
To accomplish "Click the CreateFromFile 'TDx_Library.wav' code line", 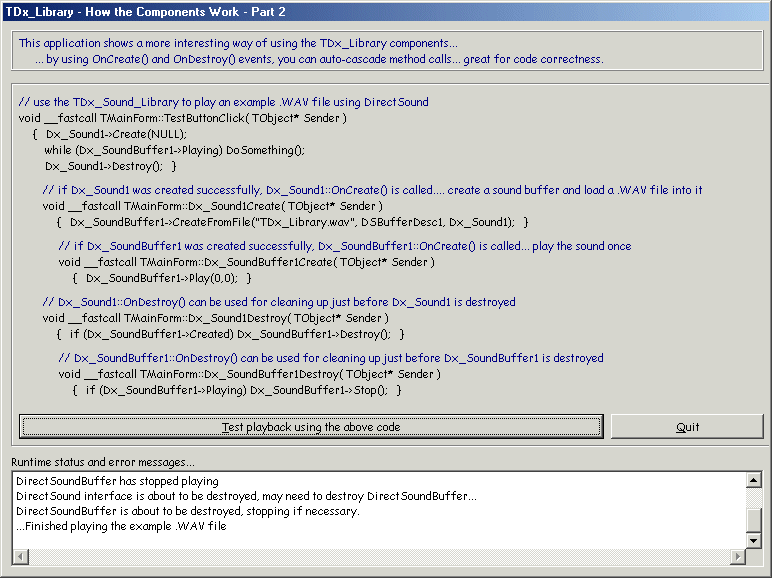I will point(292,222).
